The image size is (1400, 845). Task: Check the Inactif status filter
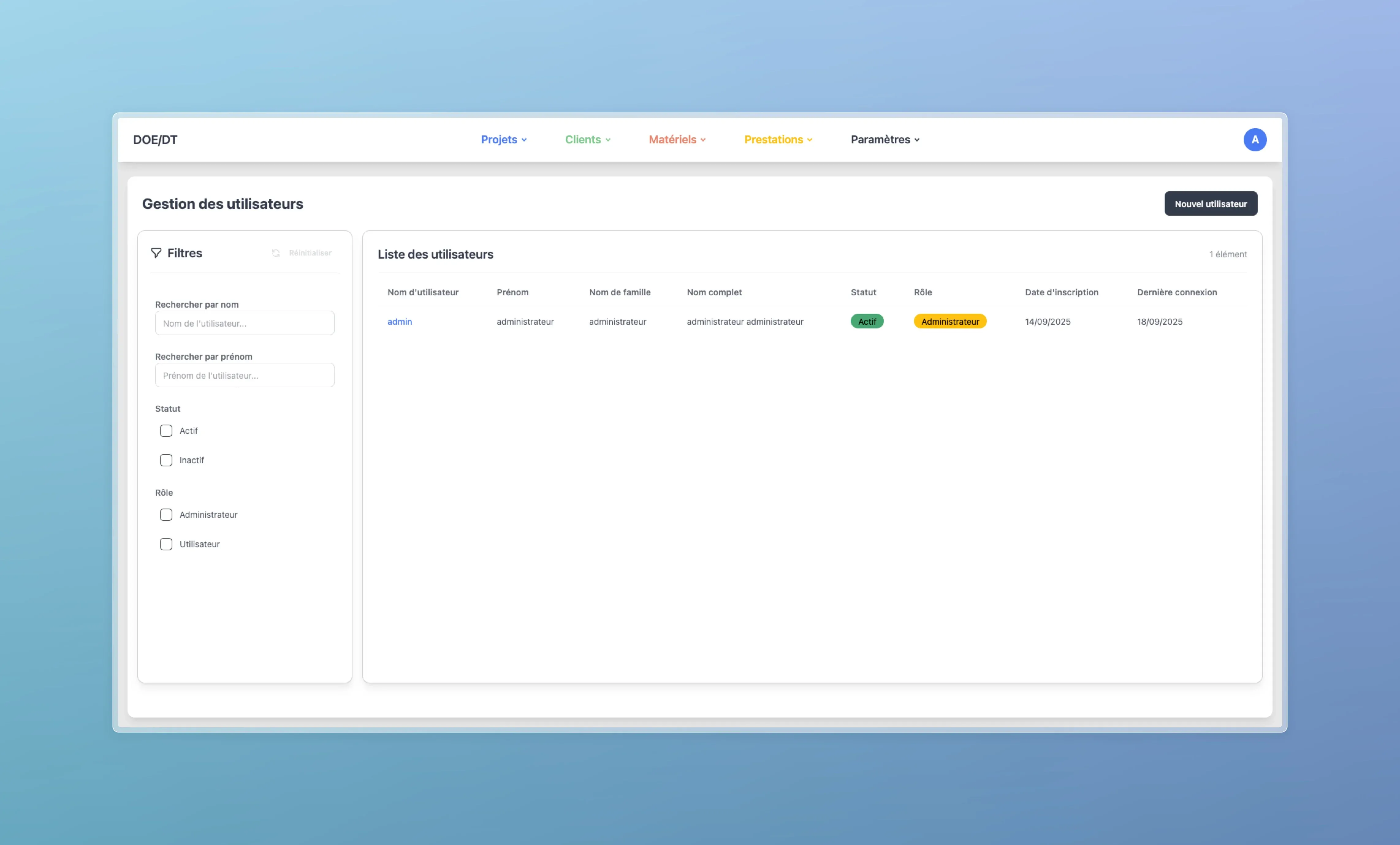(x=166, y=460)
